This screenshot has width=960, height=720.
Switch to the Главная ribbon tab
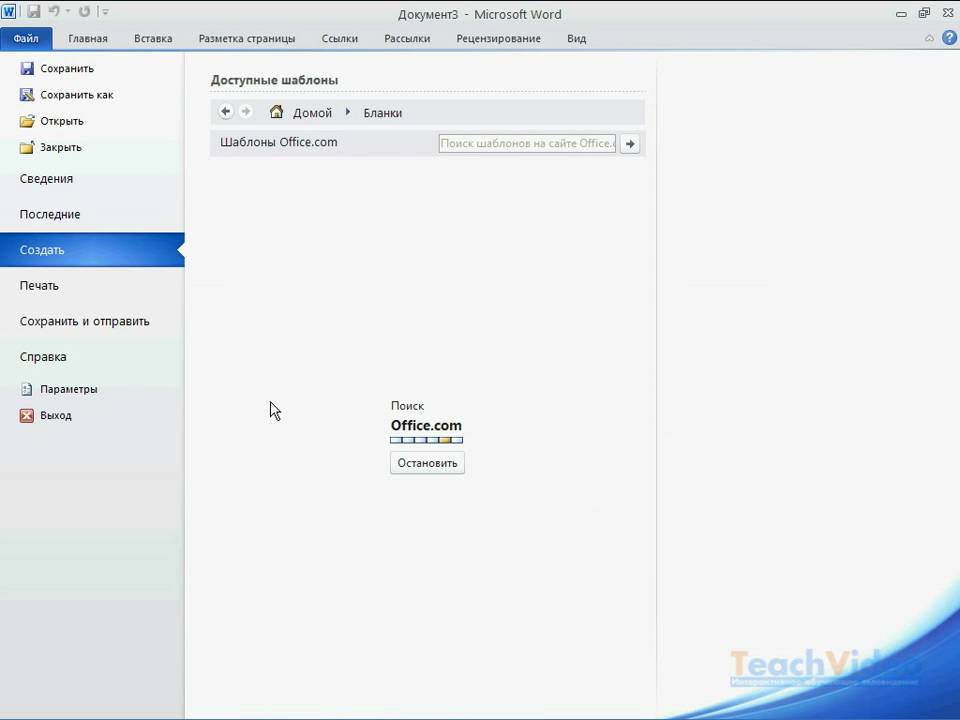88,39
